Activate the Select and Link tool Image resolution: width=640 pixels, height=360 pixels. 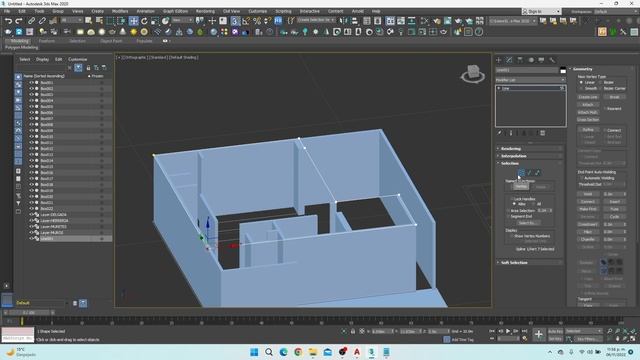coord(31,21)
